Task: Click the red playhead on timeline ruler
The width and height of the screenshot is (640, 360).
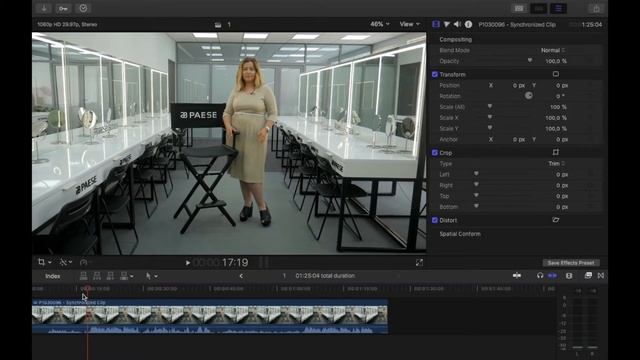Action: click(x=87, y=289)
